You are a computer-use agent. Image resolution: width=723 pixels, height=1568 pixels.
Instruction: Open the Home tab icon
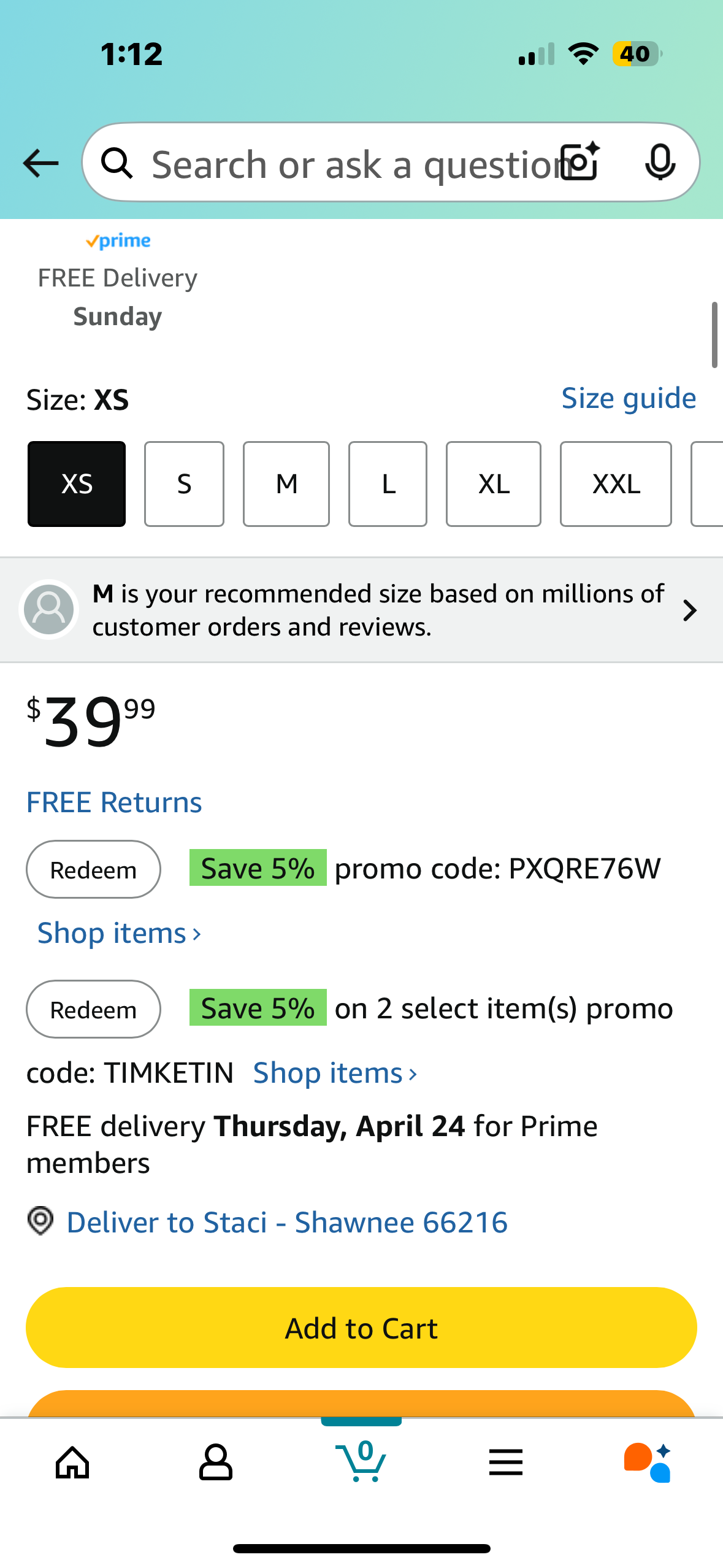click(72, 1462)
